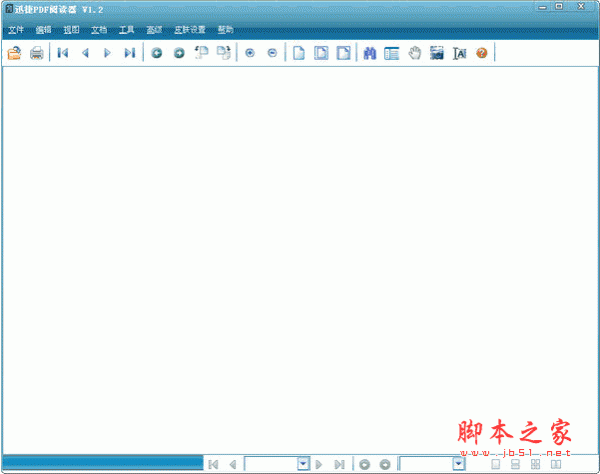The height and width of the screenshot is (474, 600).
Task: Zoom out with the minus icon
Action: tap(272, 53)
